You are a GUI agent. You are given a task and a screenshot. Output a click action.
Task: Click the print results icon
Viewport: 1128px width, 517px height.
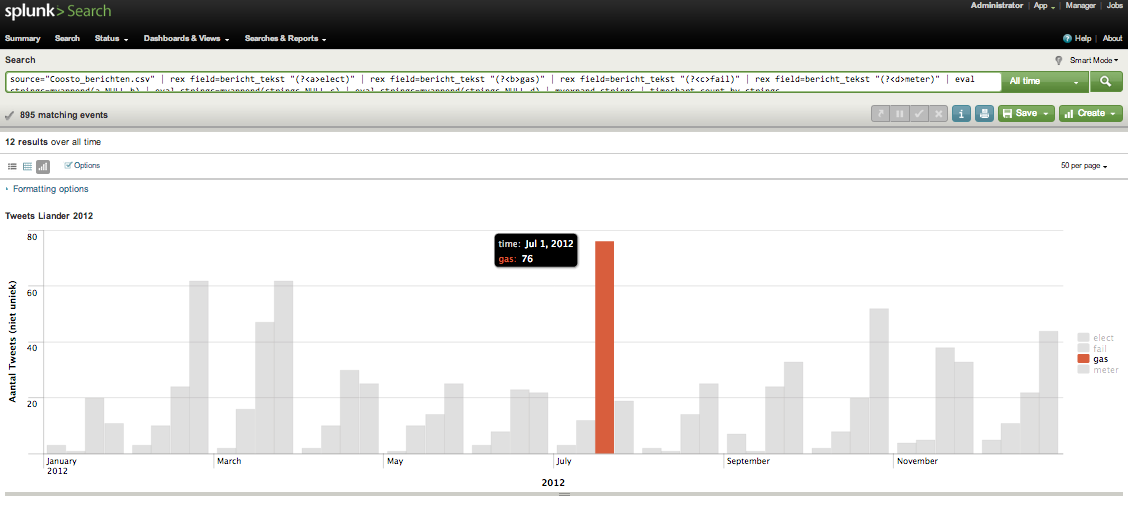[984, 114]
